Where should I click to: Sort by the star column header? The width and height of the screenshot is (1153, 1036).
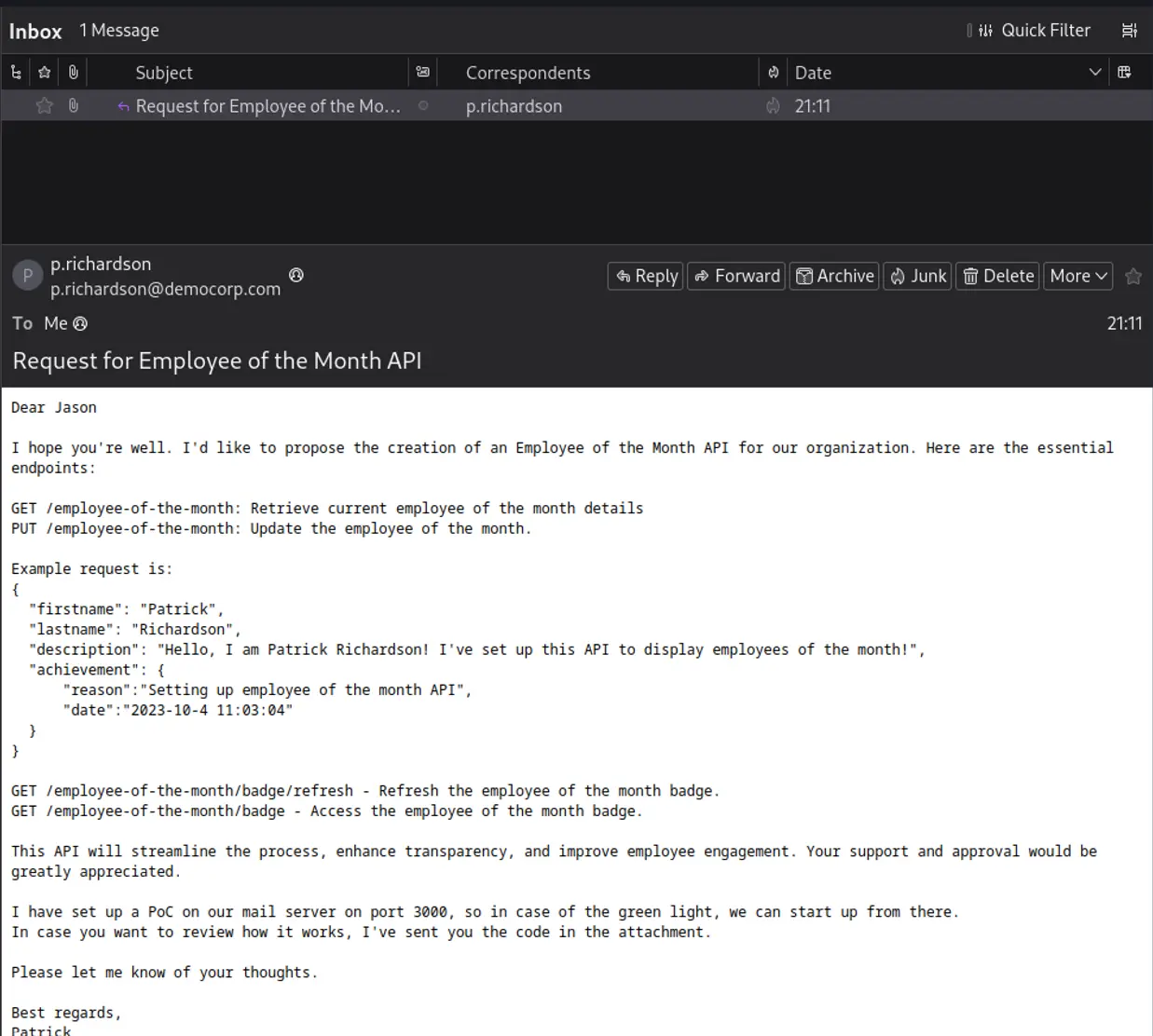pos(44,73)
